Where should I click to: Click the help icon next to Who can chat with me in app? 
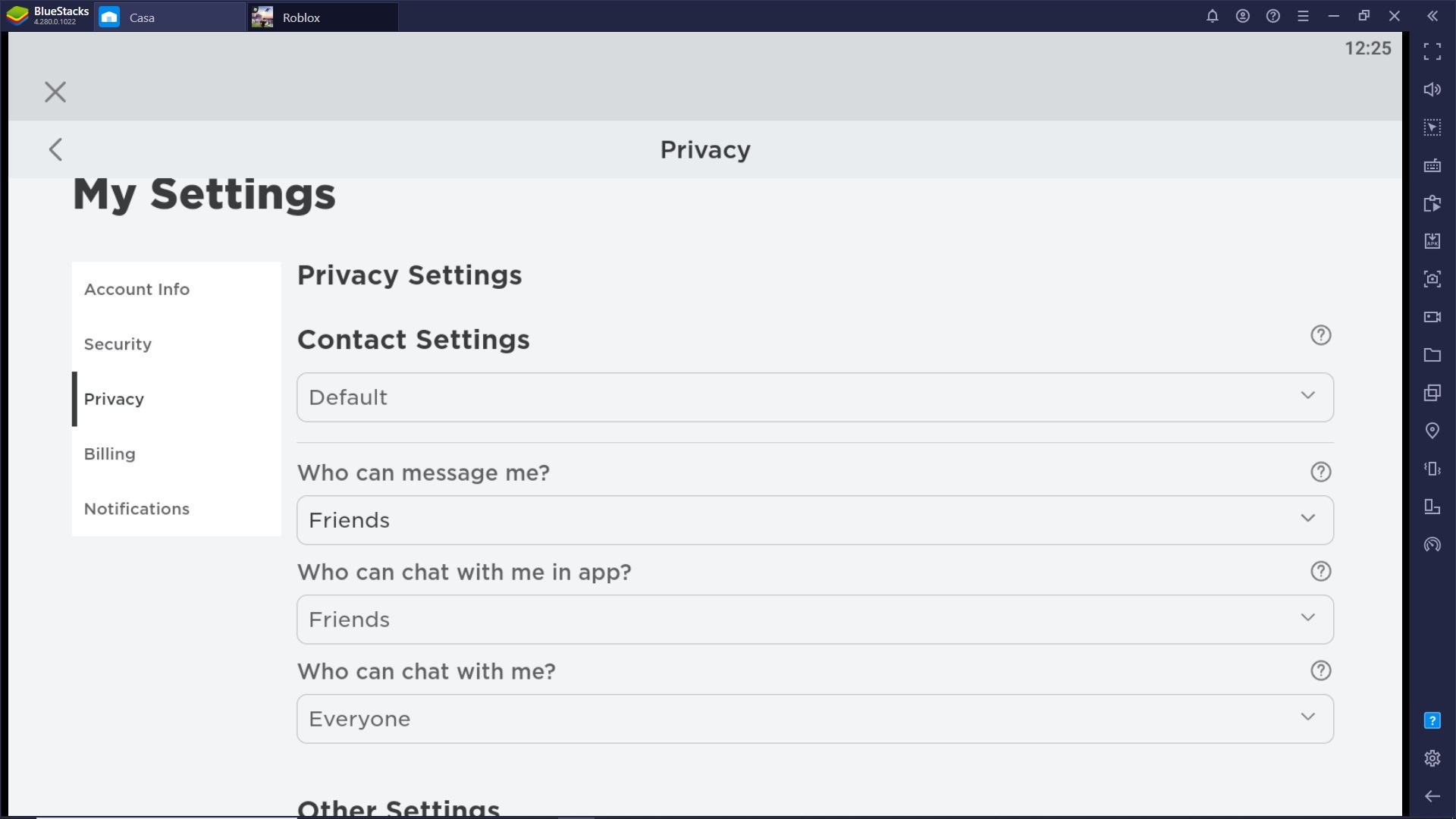1321,571
